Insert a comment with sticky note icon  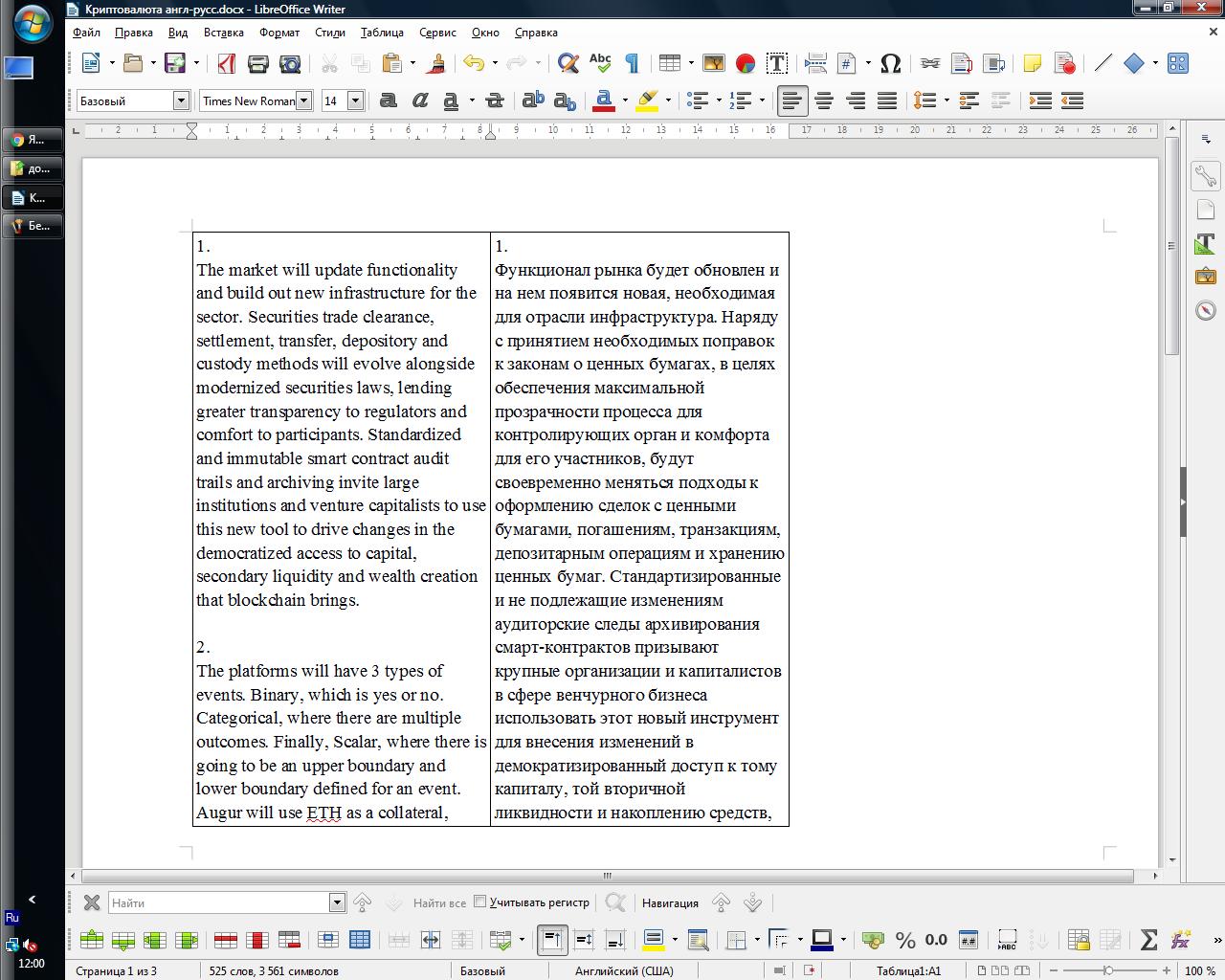(x=1032, y=63)
